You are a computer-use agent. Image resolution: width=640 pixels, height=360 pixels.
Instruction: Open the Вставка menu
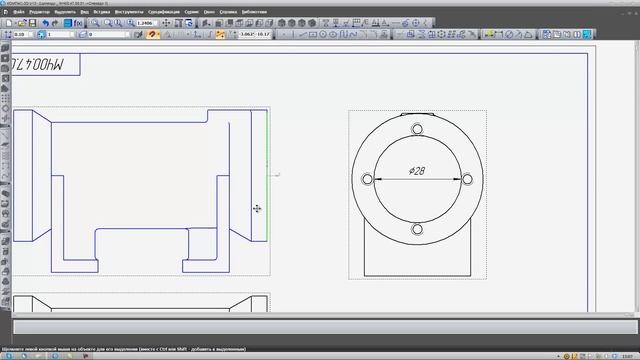(102, 12)
